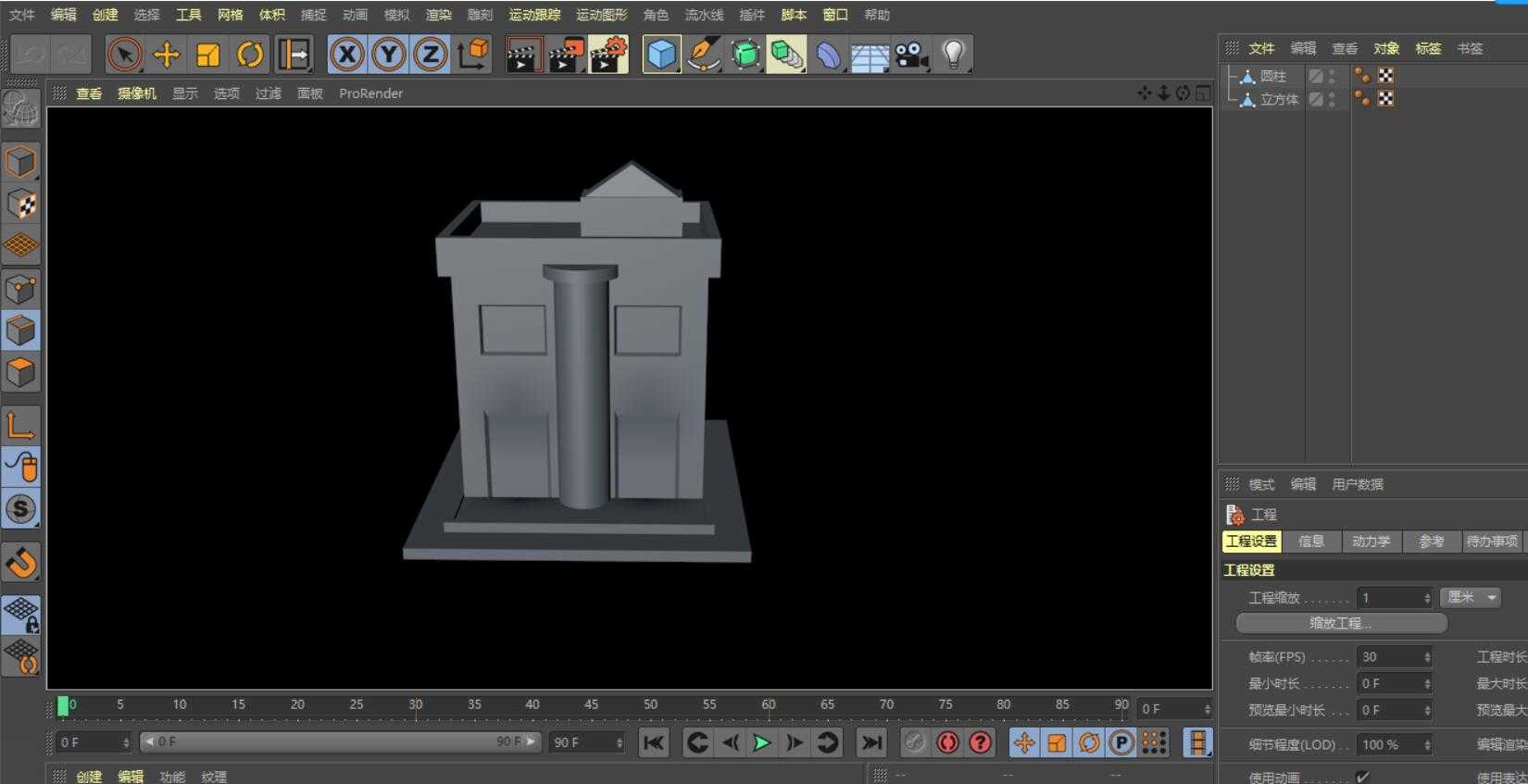Image resolution: width=1528 pixels, height=784 pixels.
Task: Enable the snap magnet icon in left sidebar
Action: (20, 562)
